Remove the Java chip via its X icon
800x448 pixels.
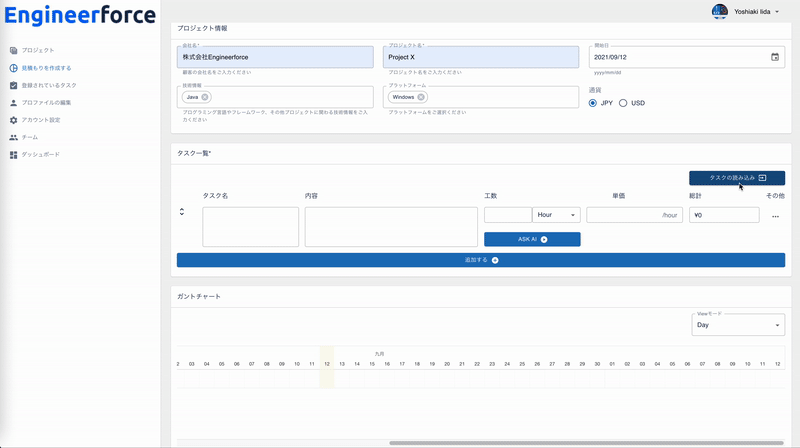point(205,97)
